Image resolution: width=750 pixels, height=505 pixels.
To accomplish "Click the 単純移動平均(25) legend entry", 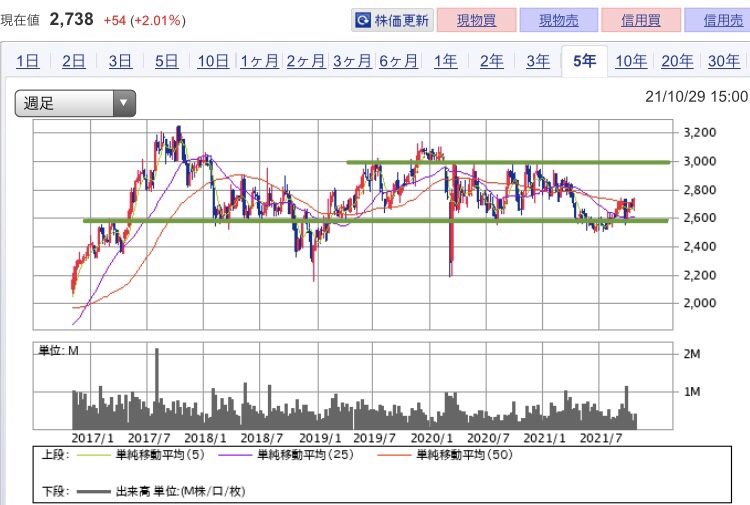I will click(x=286, y=455).
